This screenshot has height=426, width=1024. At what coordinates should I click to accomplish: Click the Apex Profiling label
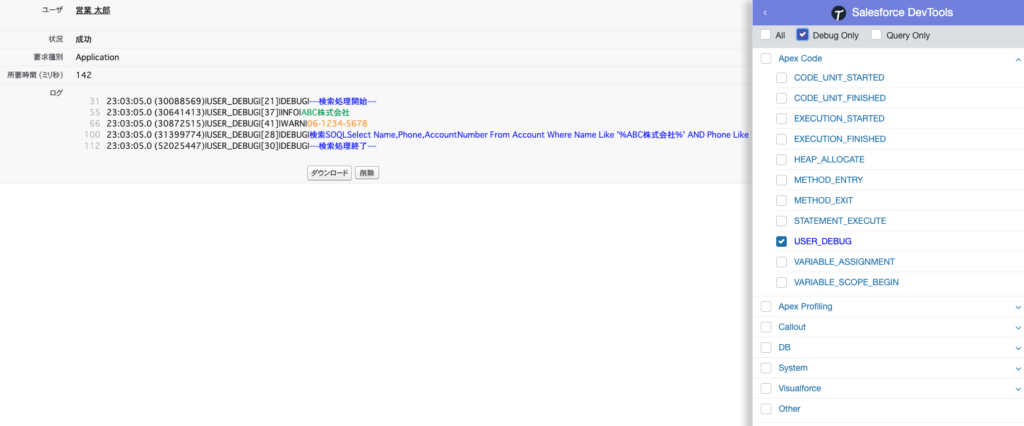point(805,306)
